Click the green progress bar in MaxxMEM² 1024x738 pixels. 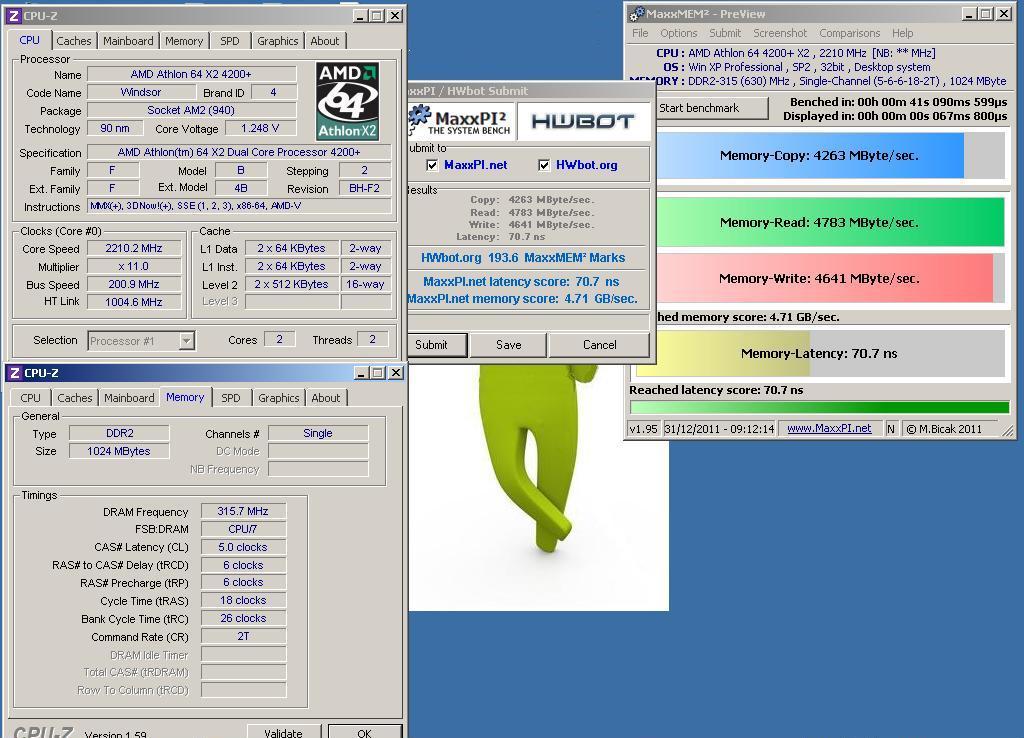(819, 408)
